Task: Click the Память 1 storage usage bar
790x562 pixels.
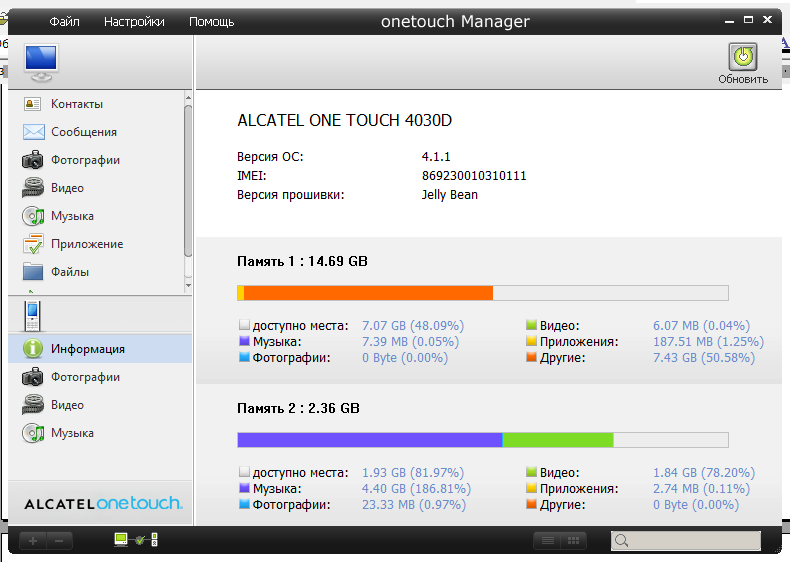Action: click(482, 293)
